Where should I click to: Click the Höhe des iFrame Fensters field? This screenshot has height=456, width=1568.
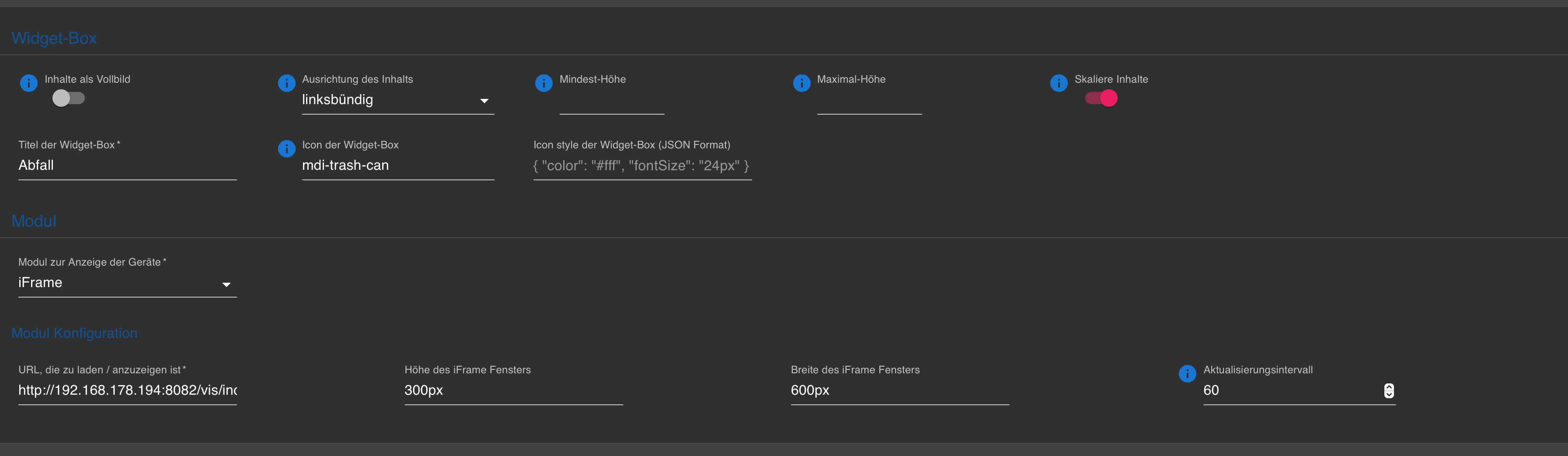pos(514,390)
